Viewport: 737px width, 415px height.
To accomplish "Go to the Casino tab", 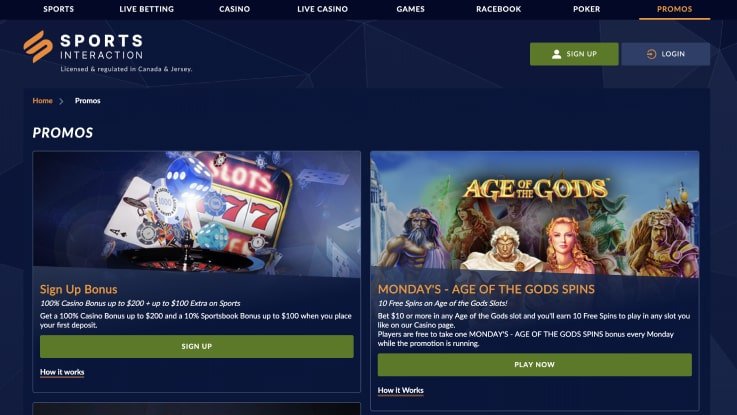I will point(235,9).
